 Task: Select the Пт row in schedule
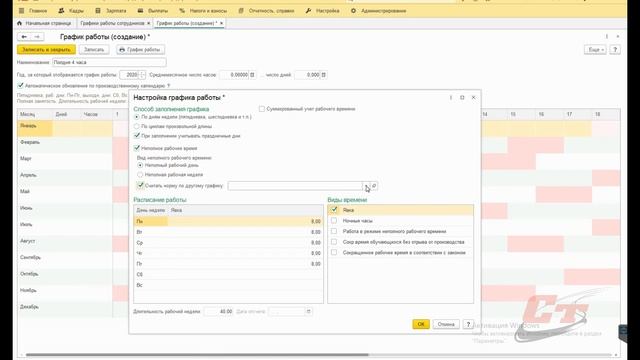point(228,264)
